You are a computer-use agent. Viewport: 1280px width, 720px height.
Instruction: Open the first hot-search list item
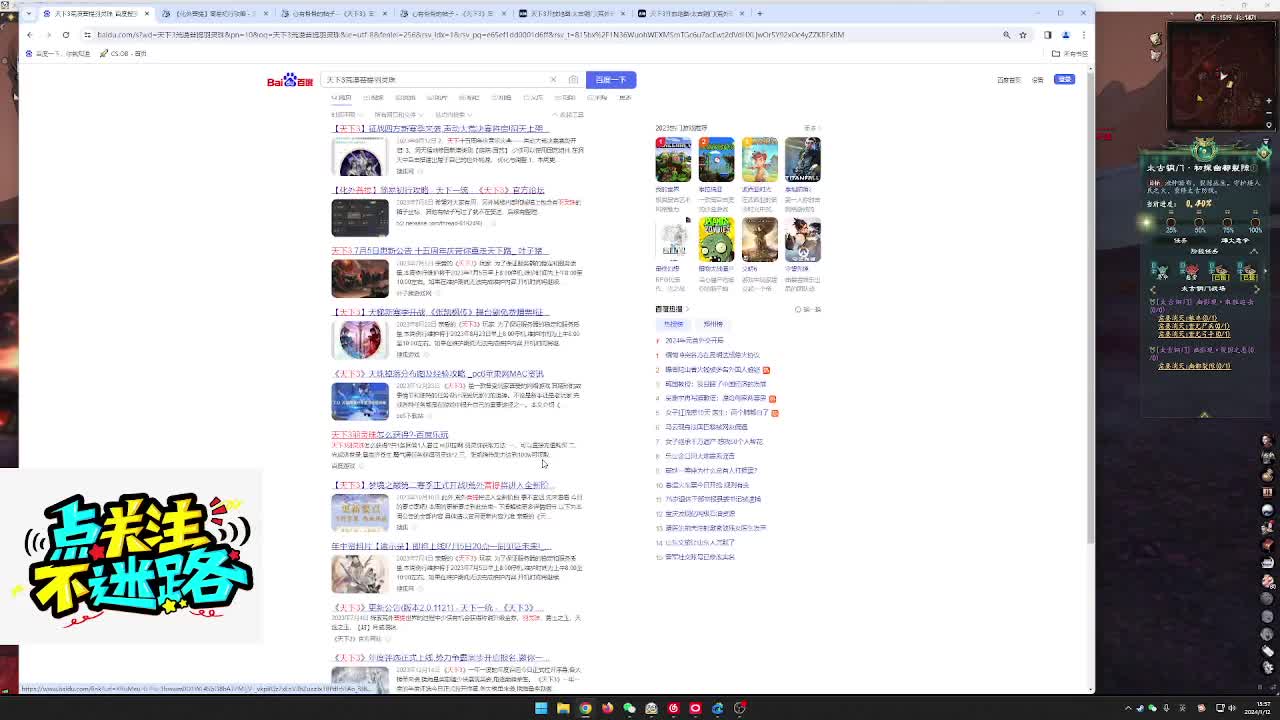tap(694, 340)
